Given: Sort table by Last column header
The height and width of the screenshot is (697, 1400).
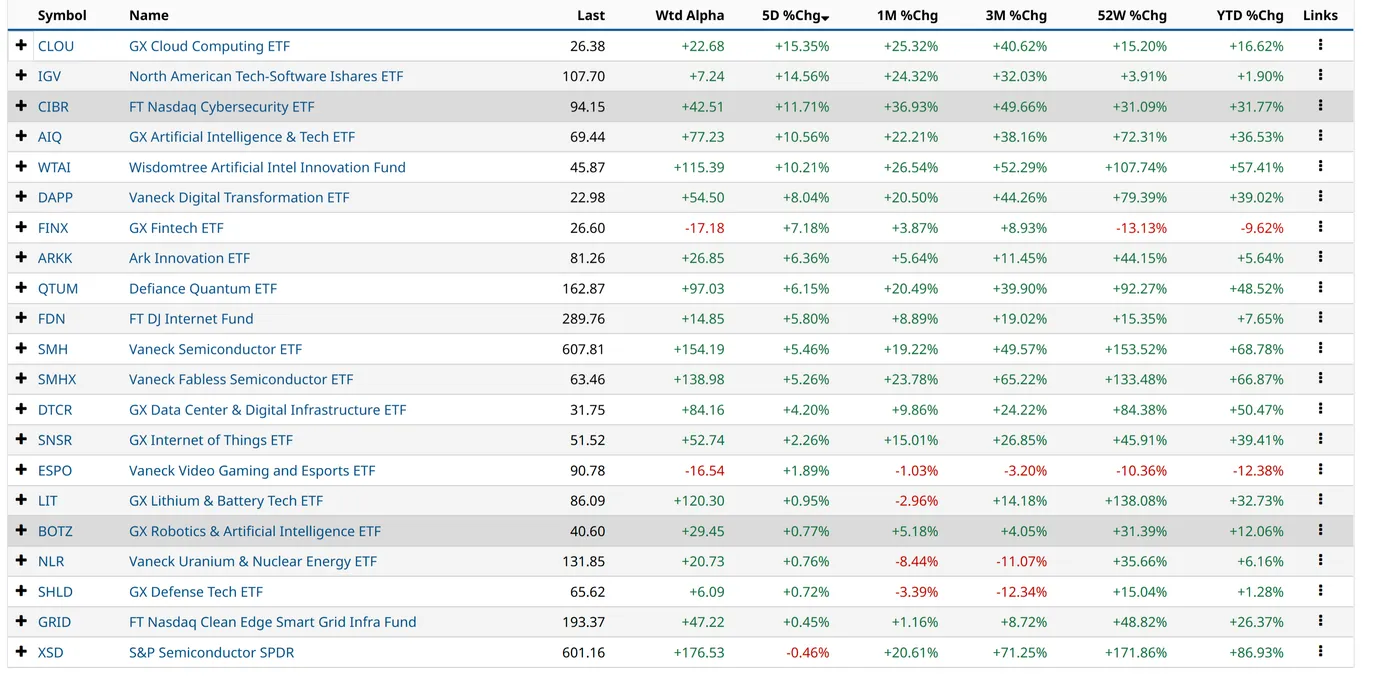Looking at the screenshot, I should [591, 15].
